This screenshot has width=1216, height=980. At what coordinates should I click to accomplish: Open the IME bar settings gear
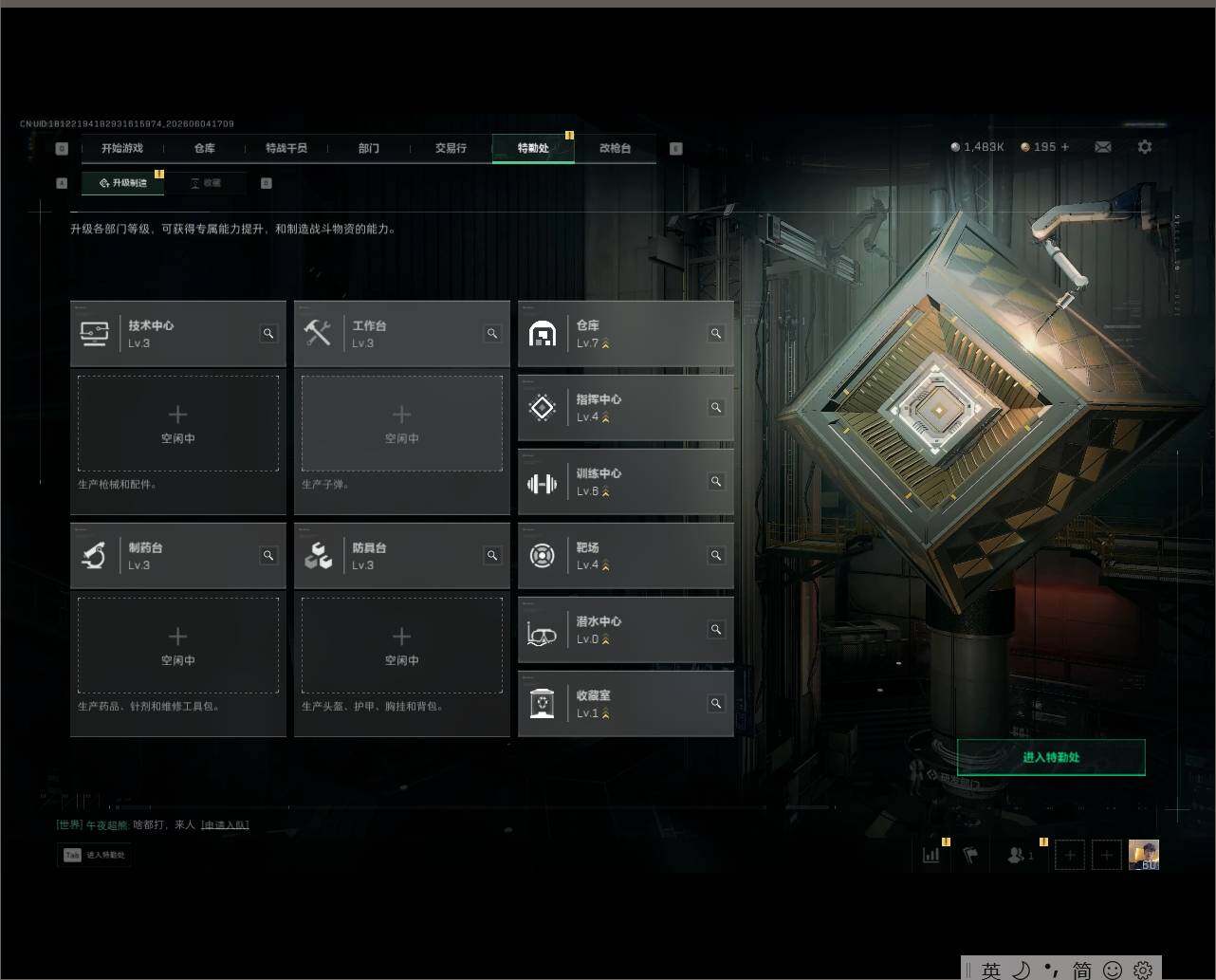coord(1143,970)
